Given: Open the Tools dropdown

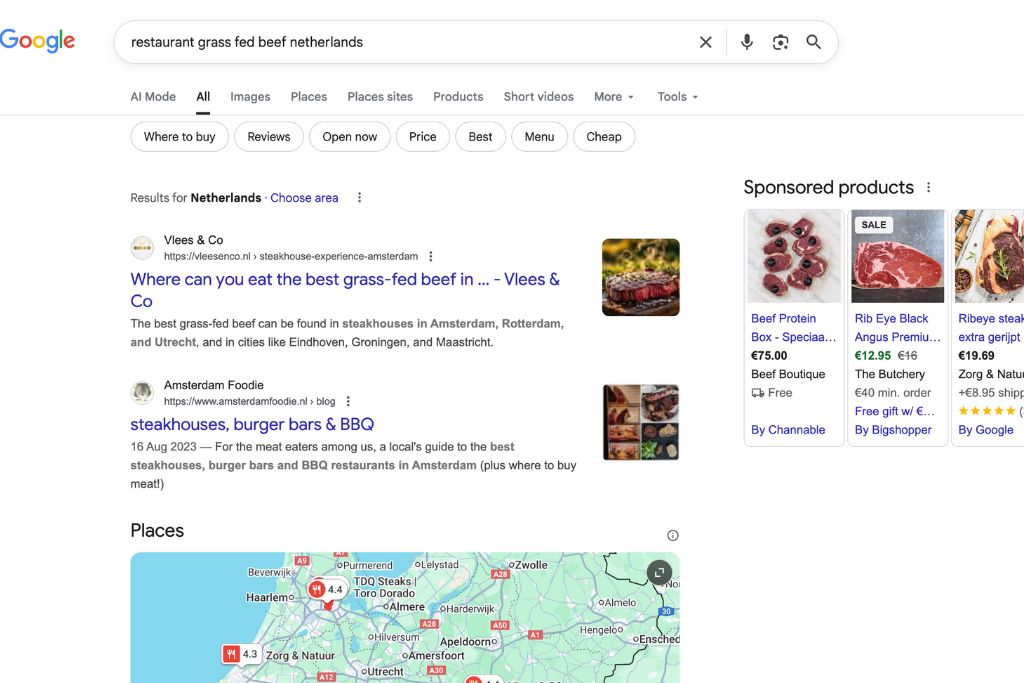Looking at the screenshot, I should 678,97.
